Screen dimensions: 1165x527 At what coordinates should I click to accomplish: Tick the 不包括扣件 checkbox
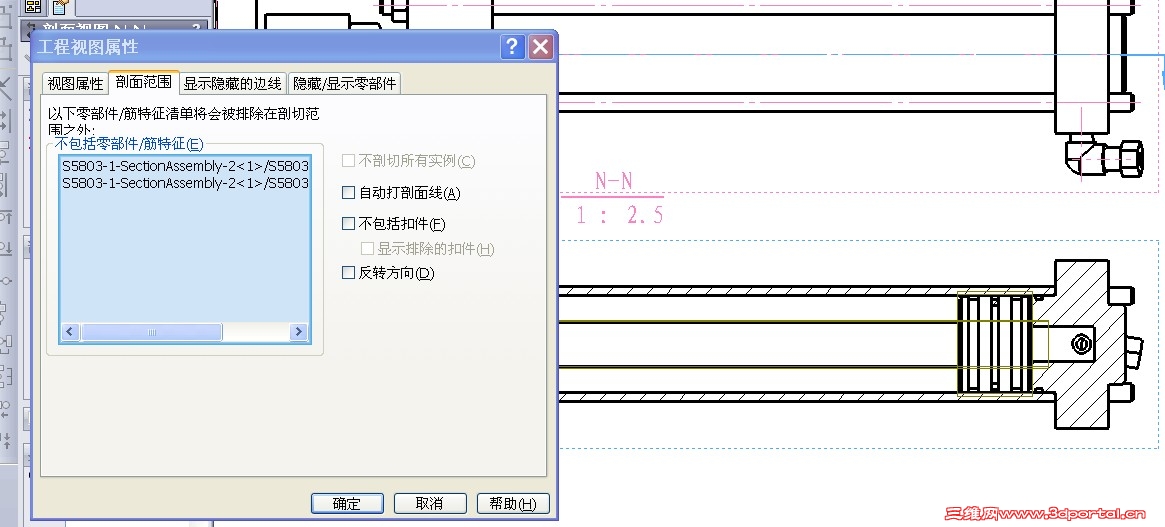coord(348,223)
